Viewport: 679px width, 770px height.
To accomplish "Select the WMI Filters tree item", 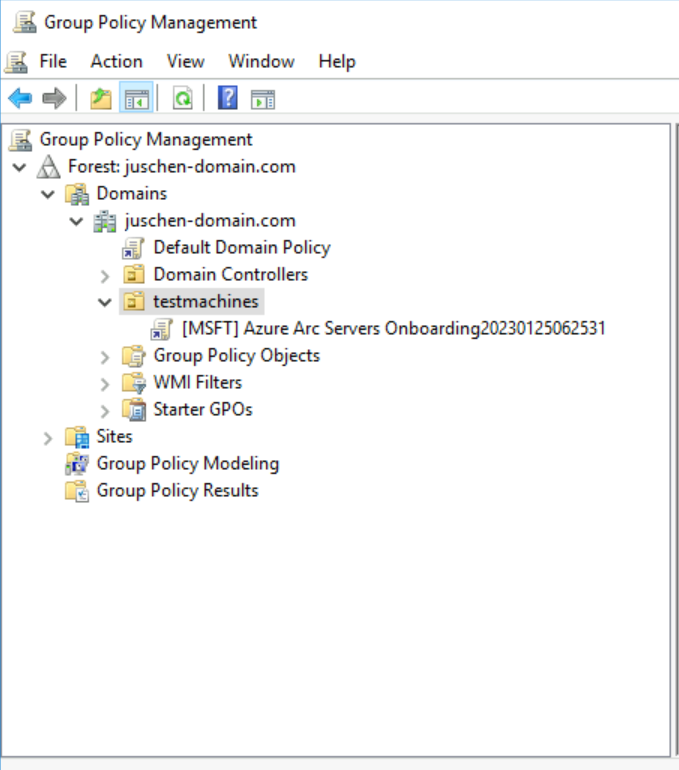I will tap(198, 382).
